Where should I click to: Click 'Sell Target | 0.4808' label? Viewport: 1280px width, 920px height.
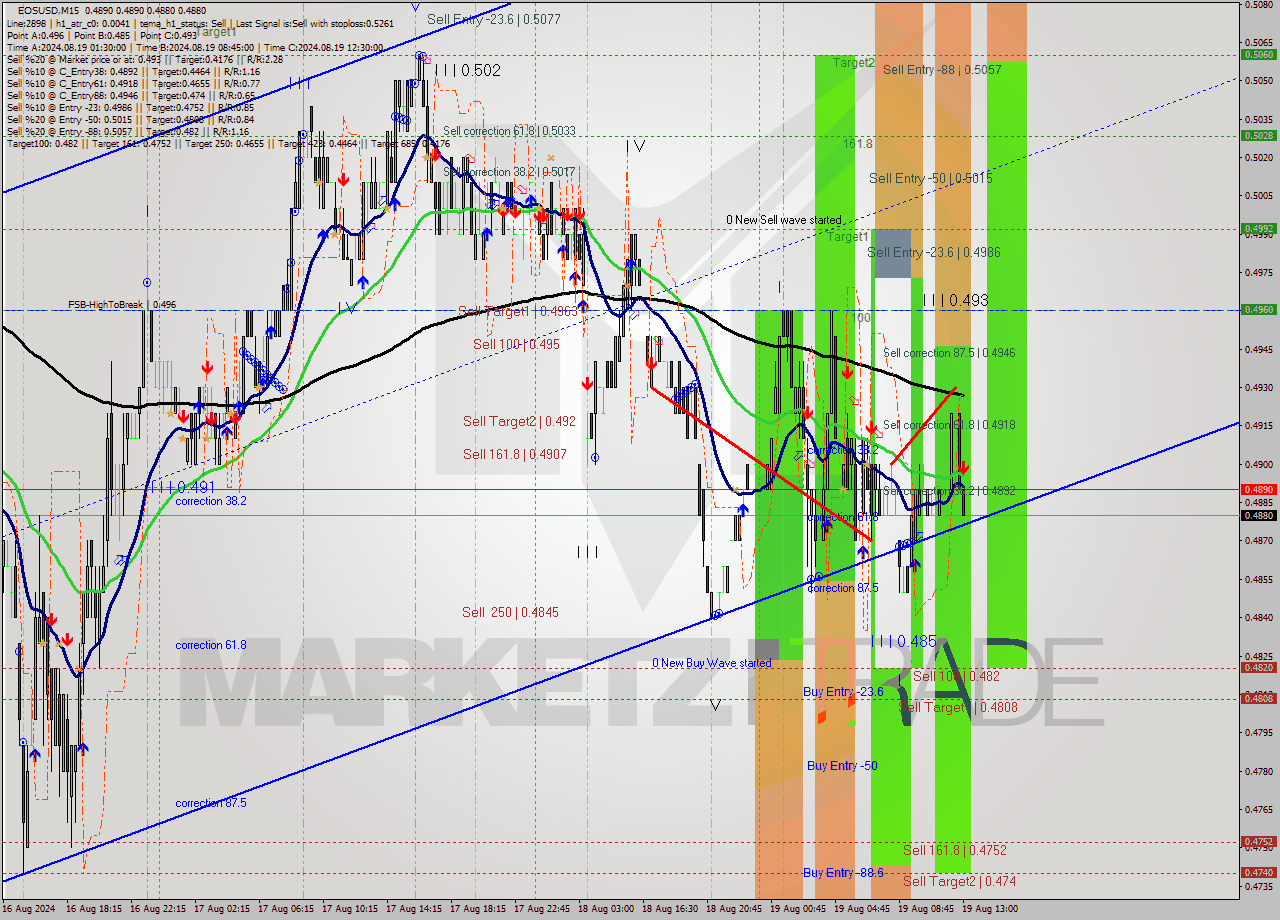click(x=958, y=707)
